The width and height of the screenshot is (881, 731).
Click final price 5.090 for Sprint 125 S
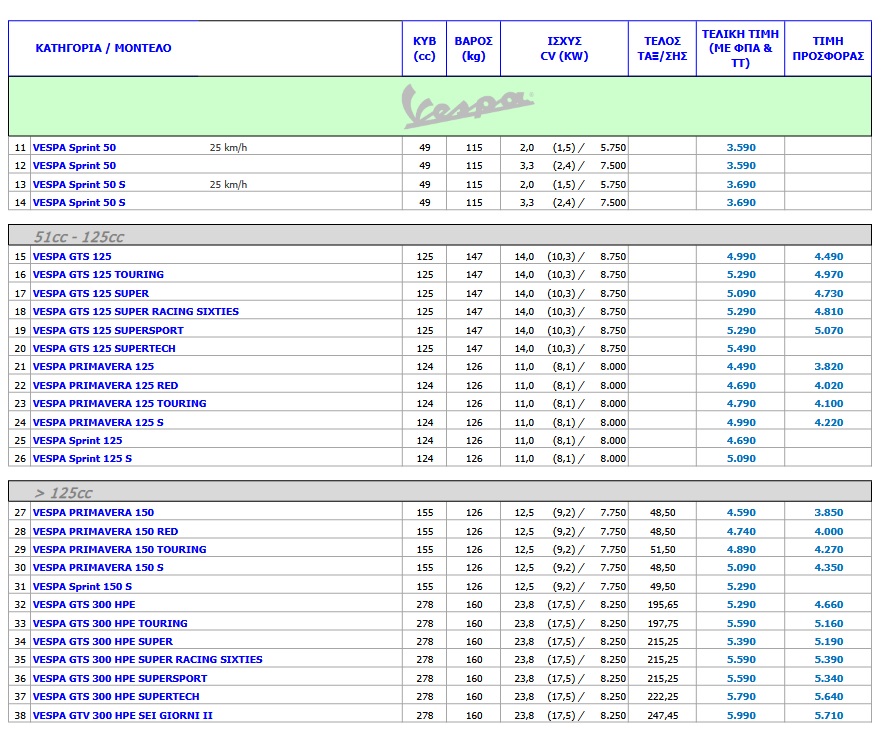pyautogui.click(x=741, y=458)
